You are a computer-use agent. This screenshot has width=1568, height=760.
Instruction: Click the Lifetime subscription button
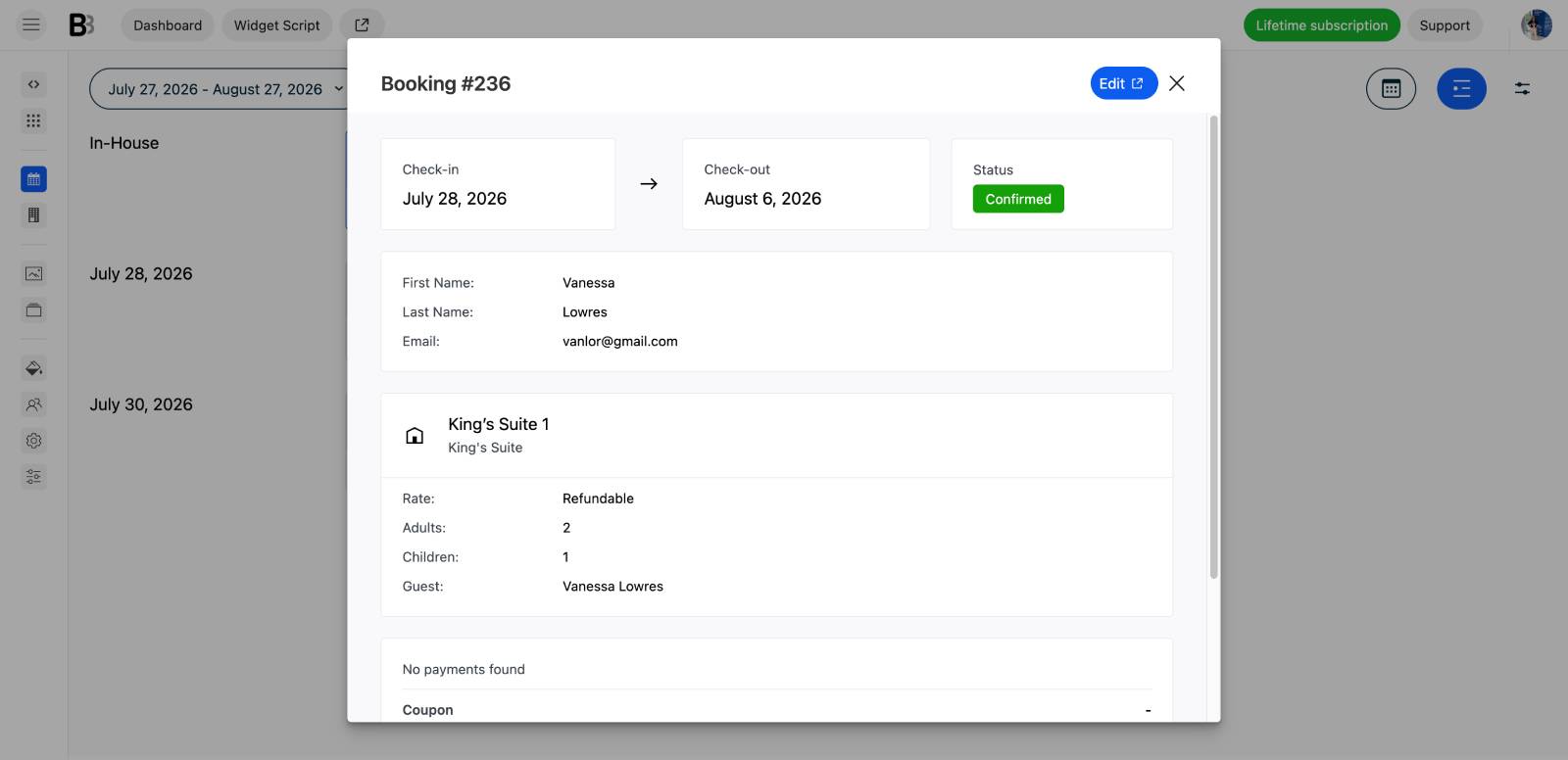[1321, 25]
